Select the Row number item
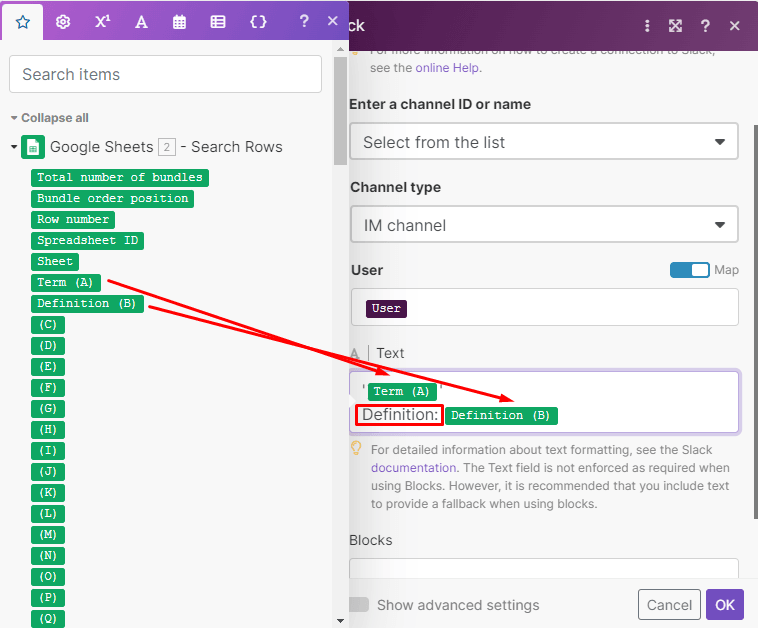Screen dimensions: 758x628 (73, 219)
